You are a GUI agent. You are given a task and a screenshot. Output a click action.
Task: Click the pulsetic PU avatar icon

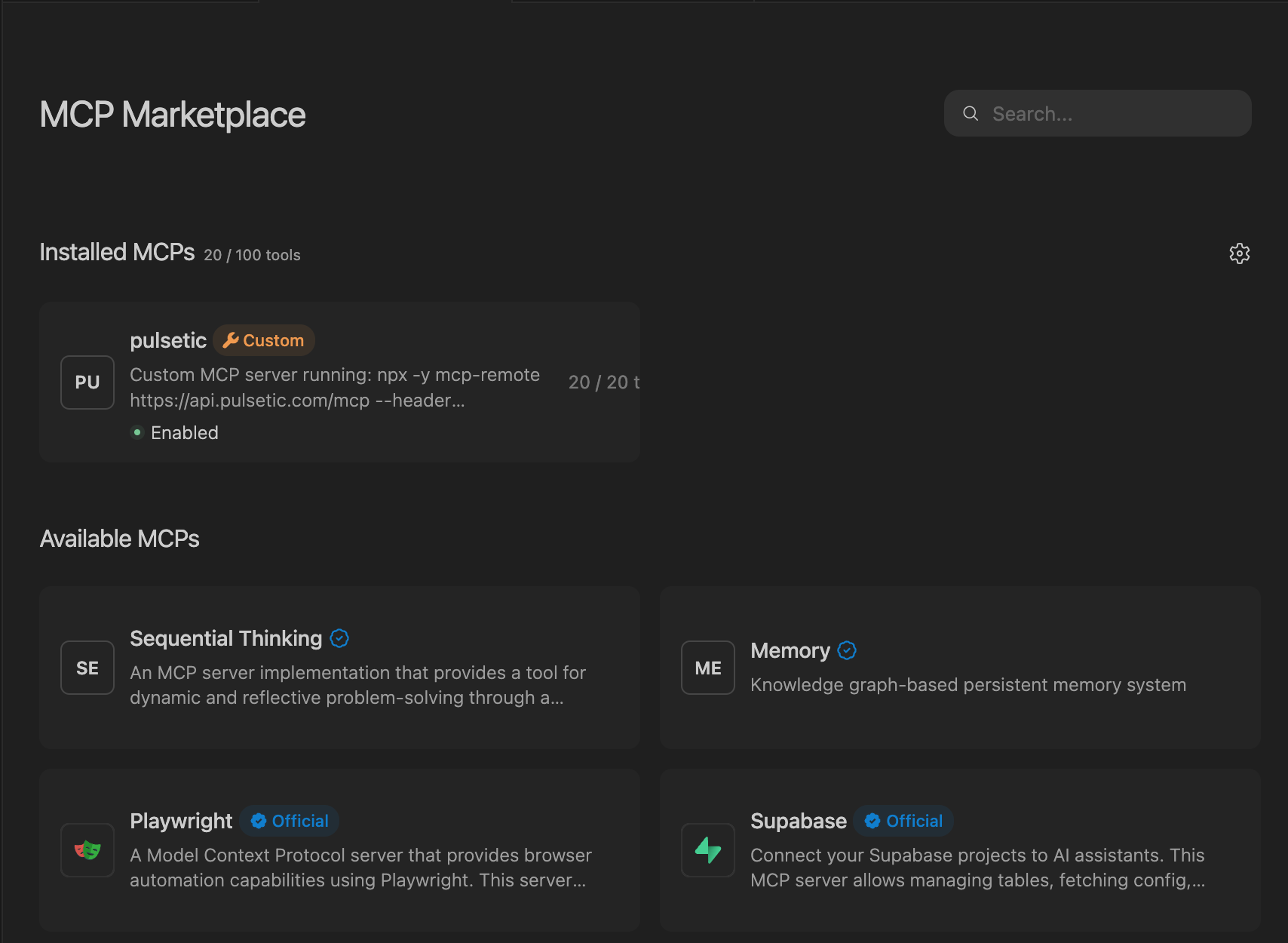pyautogui.click(x=87, y=382)
